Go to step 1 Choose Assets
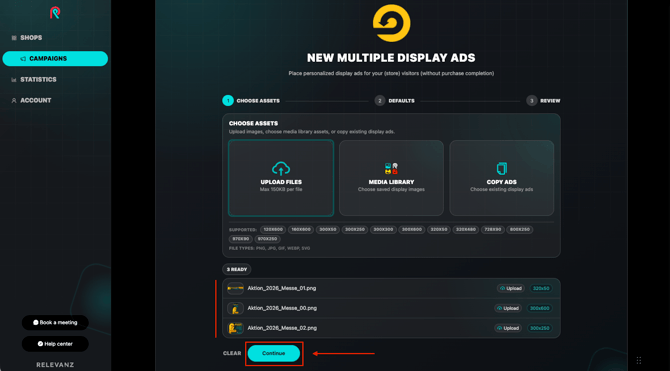This screenshot has width=670, height=371. tap(251, 101)
